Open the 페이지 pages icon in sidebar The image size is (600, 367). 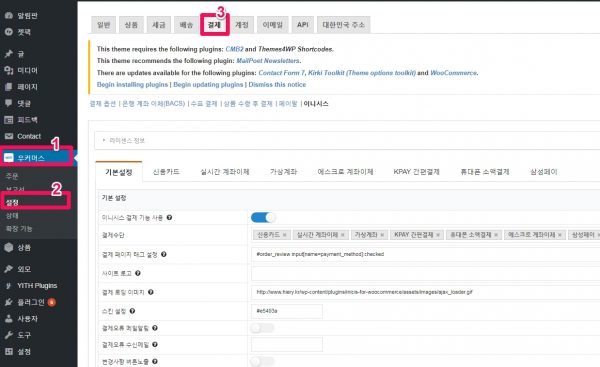(x=8, y=86)
